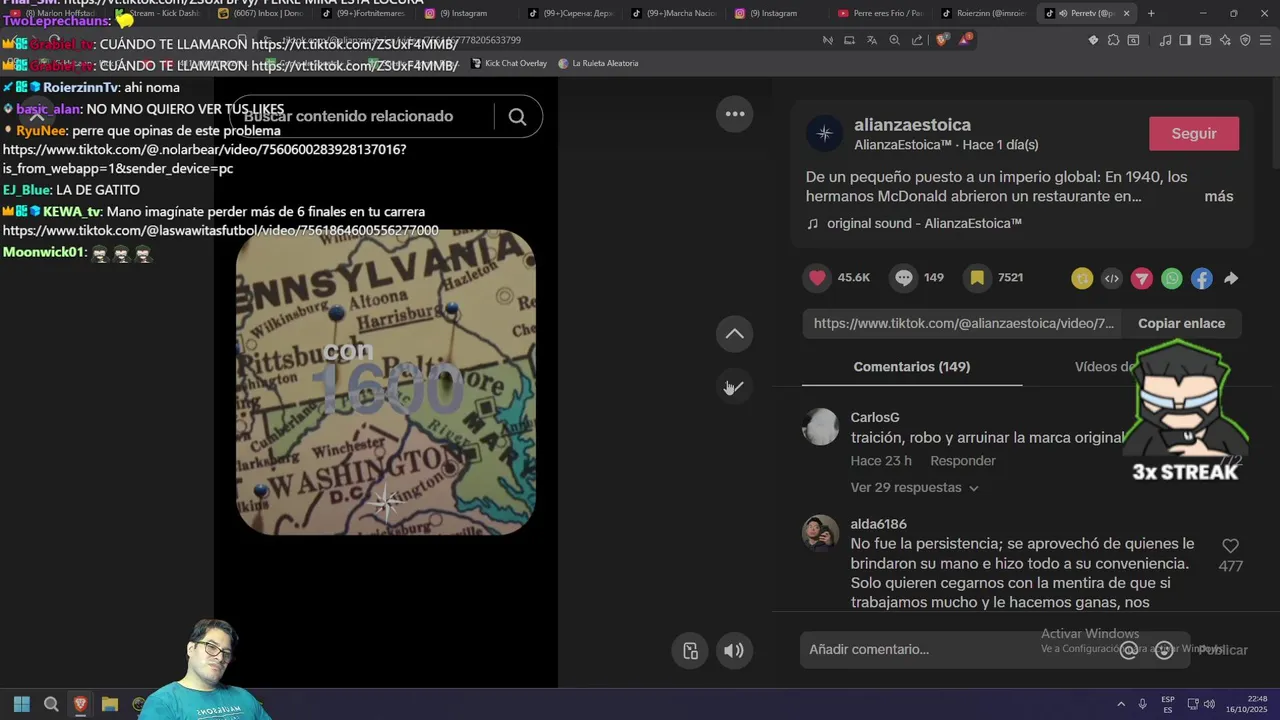This screenshot has width=1280, height=720.
Task: Open alda6186's profile picture
Action: click(x=820, y=533)
